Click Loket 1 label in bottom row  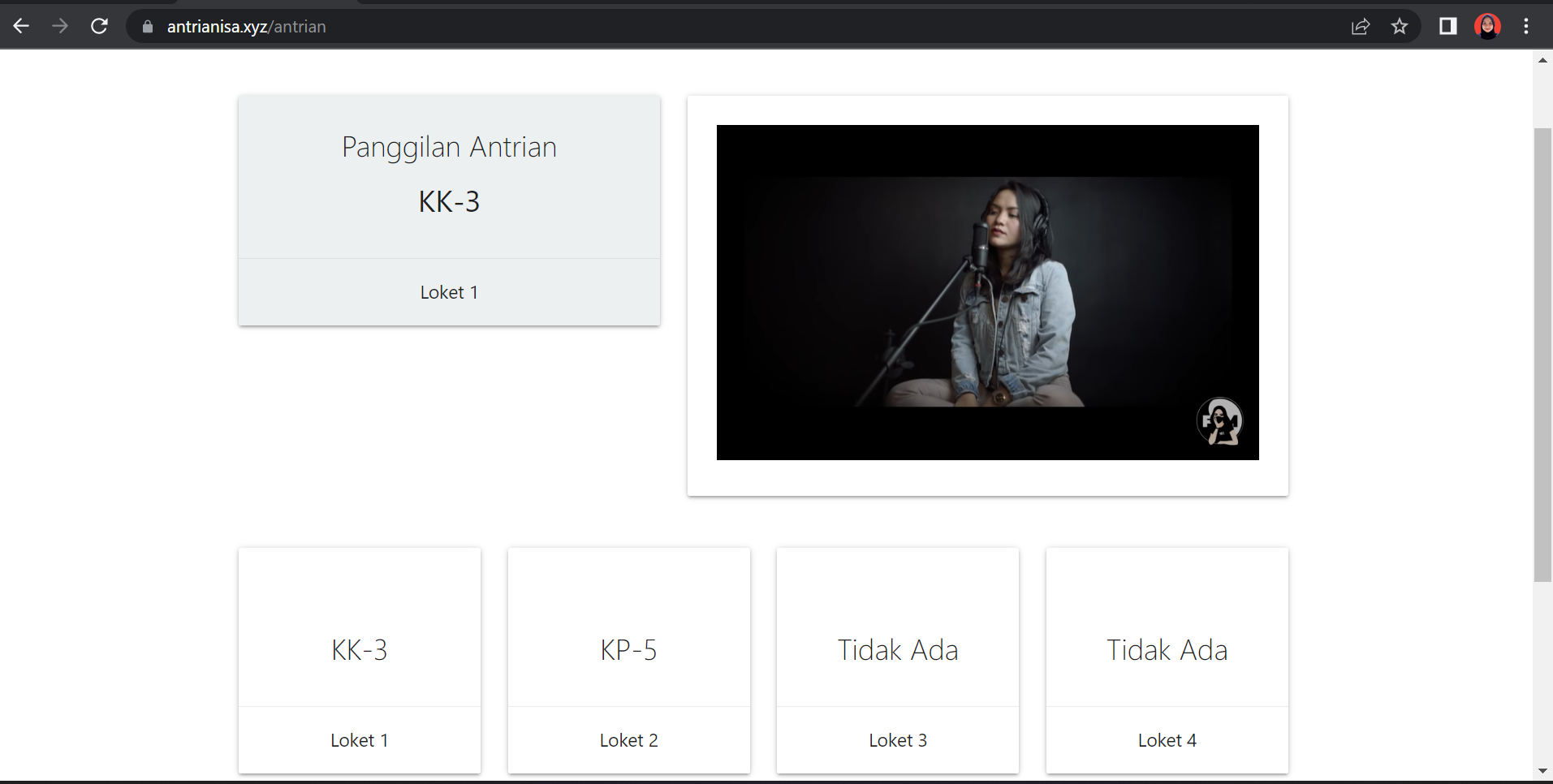click(360, 740)
